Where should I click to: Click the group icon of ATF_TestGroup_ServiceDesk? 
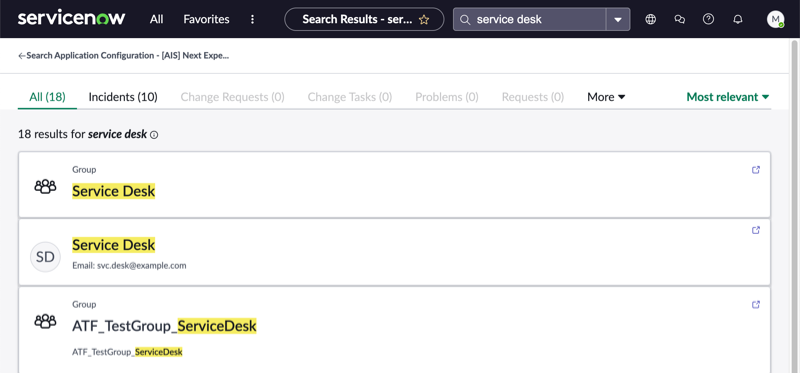45,321
